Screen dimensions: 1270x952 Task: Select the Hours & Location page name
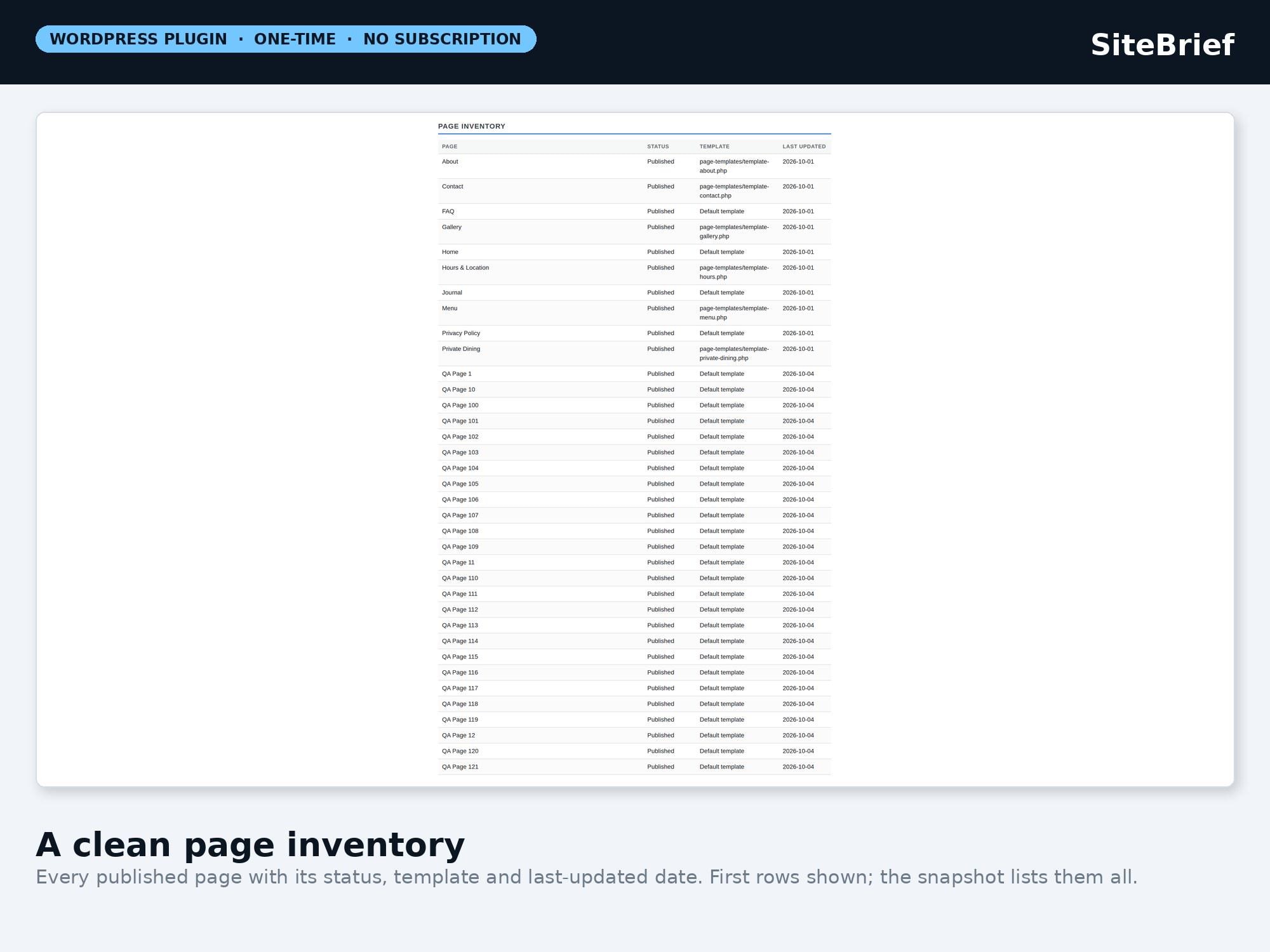465,268
